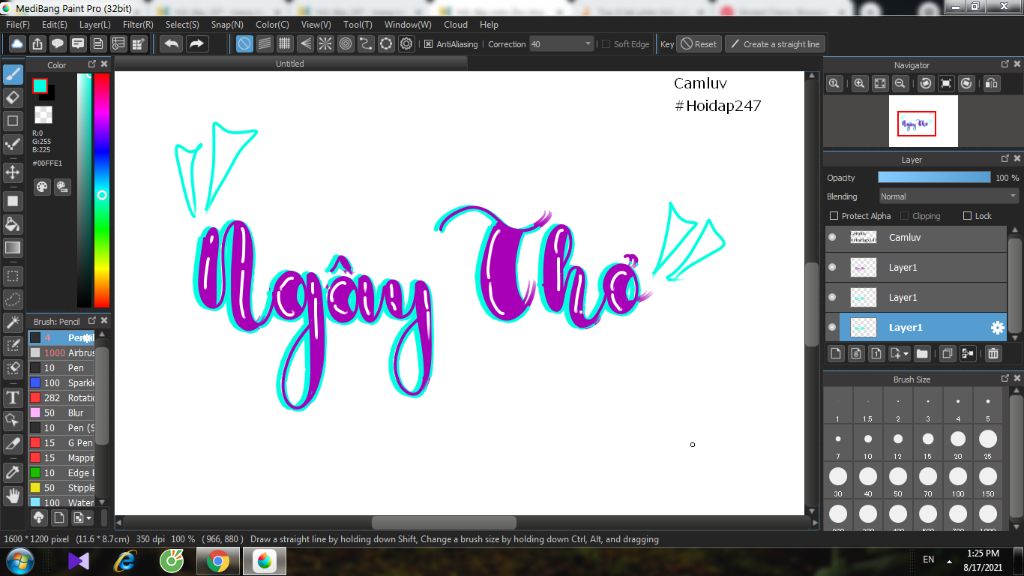Click the Undo arrow in toolbar
This screenshot has height=576, width=1024.
(172, 44)
